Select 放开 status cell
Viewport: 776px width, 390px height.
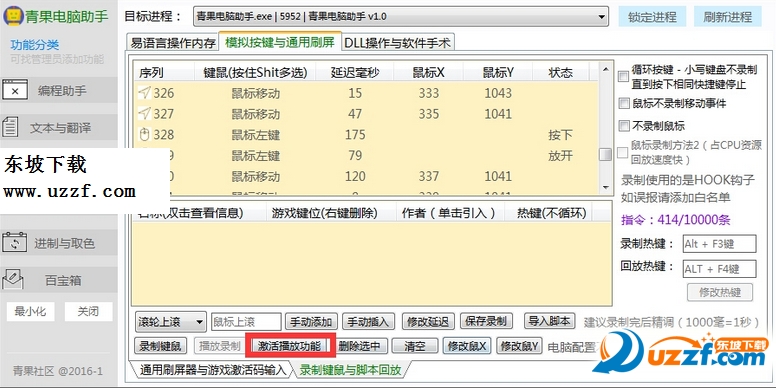pyautogui.click(x=560, y=155)
